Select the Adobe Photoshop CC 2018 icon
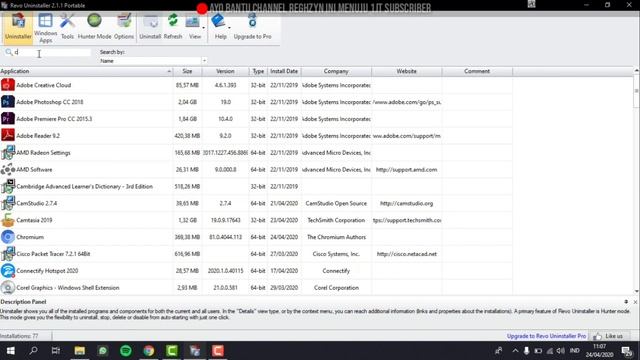 coord(8,102)
